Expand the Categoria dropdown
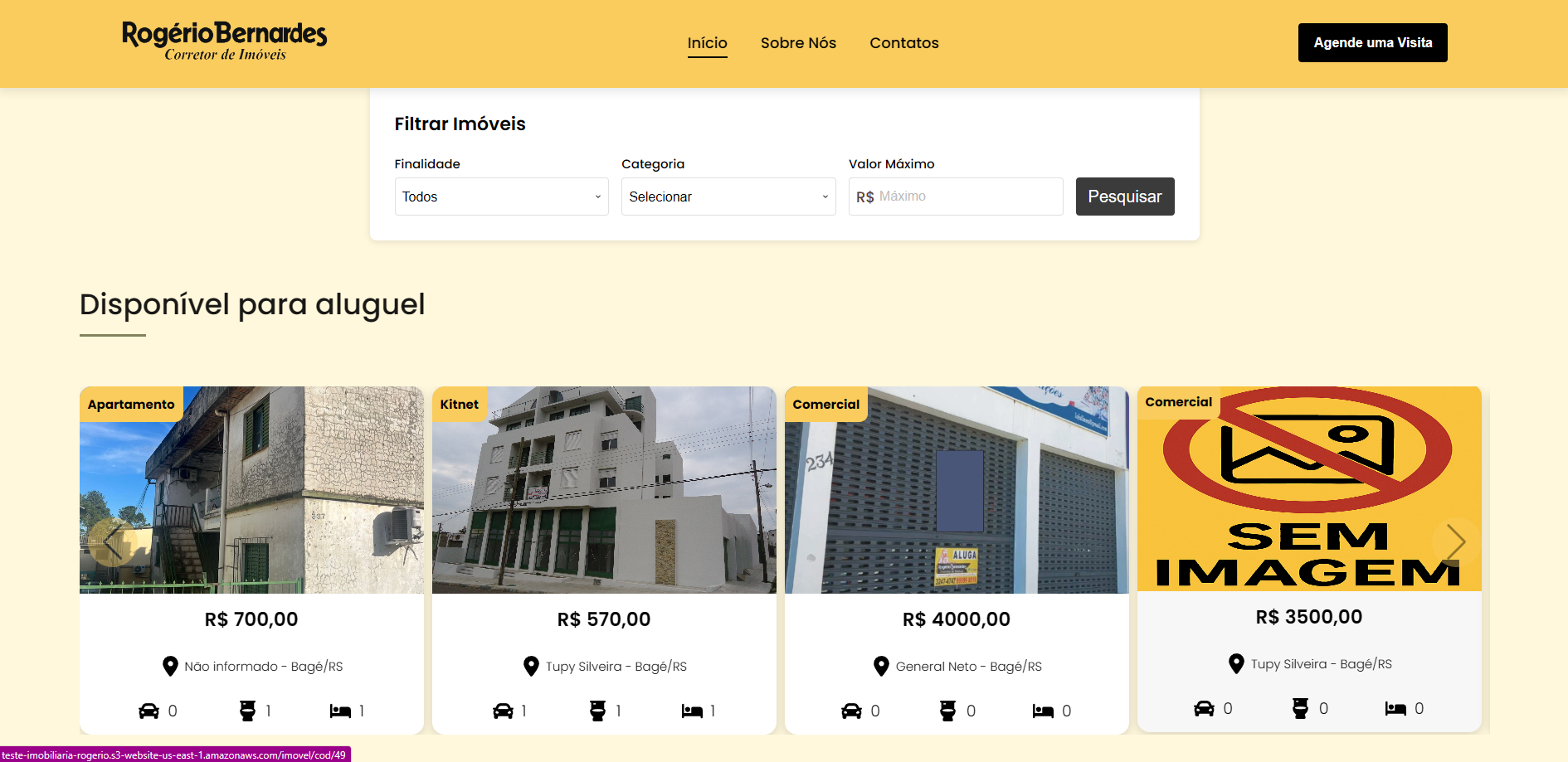The height and width of the screenshot is (762, 1568). point(728,197)
